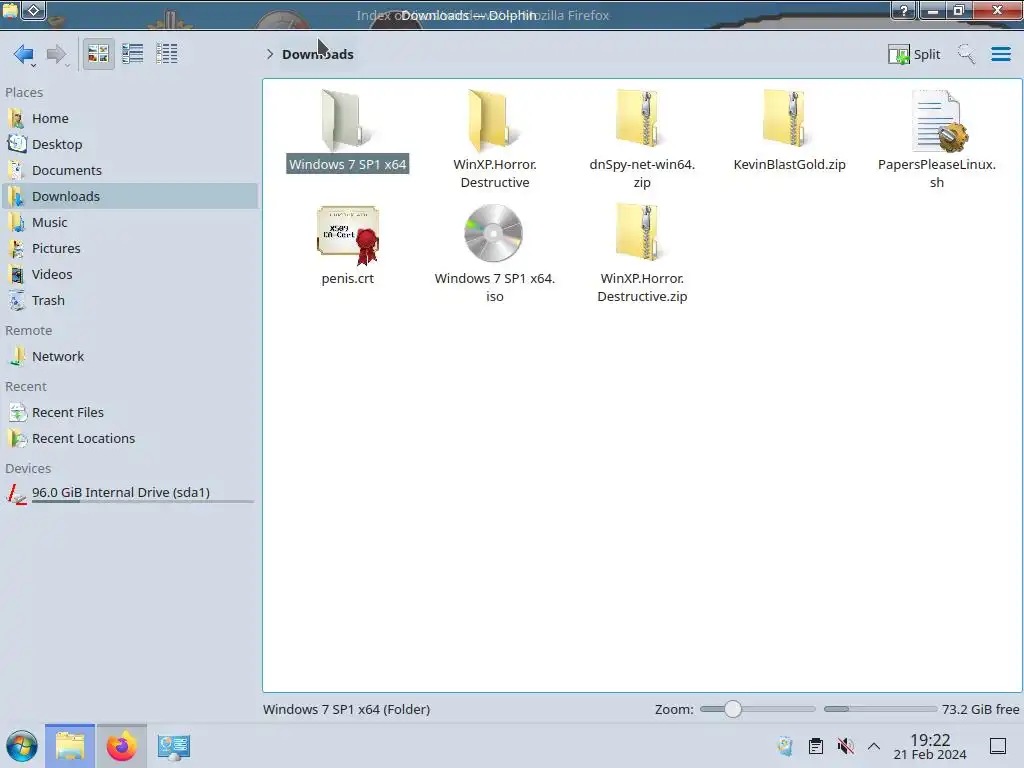Switch to Details view mode
The image size is (1024, 768).
click(167, 54)
